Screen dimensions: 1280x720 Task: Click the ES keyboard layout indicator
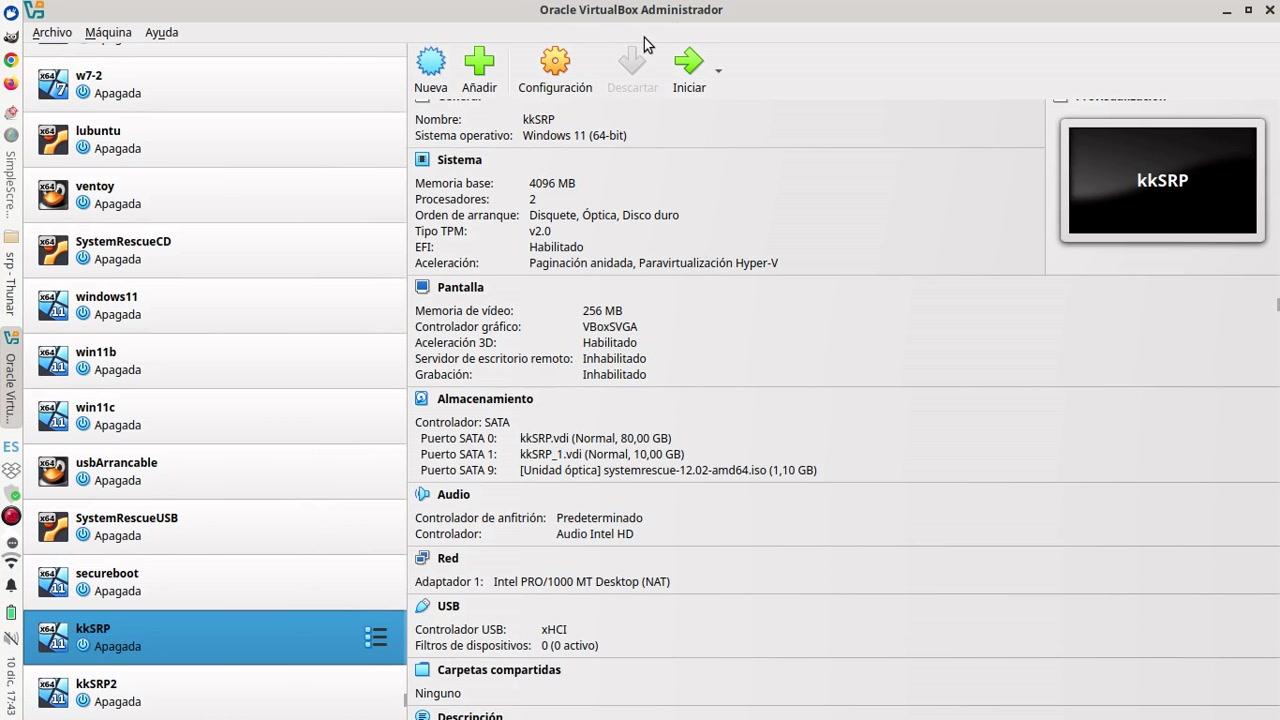pos(11,447)
